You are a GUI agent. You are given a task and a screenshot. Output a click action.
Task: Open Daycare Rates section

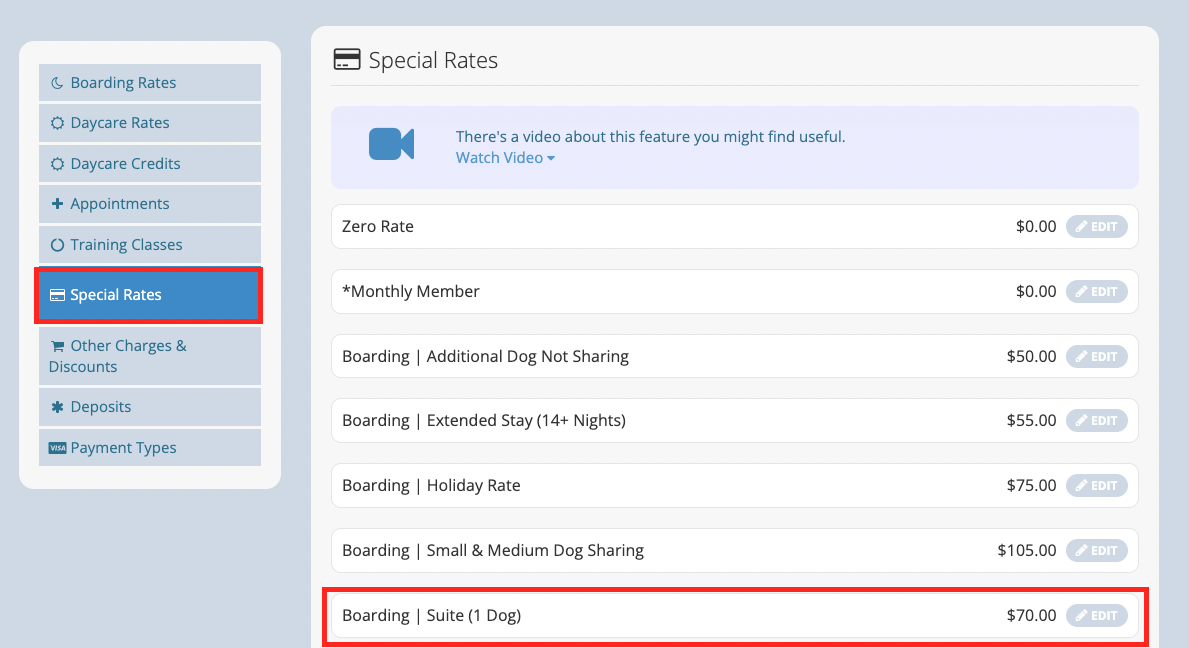tap(149, 123)
